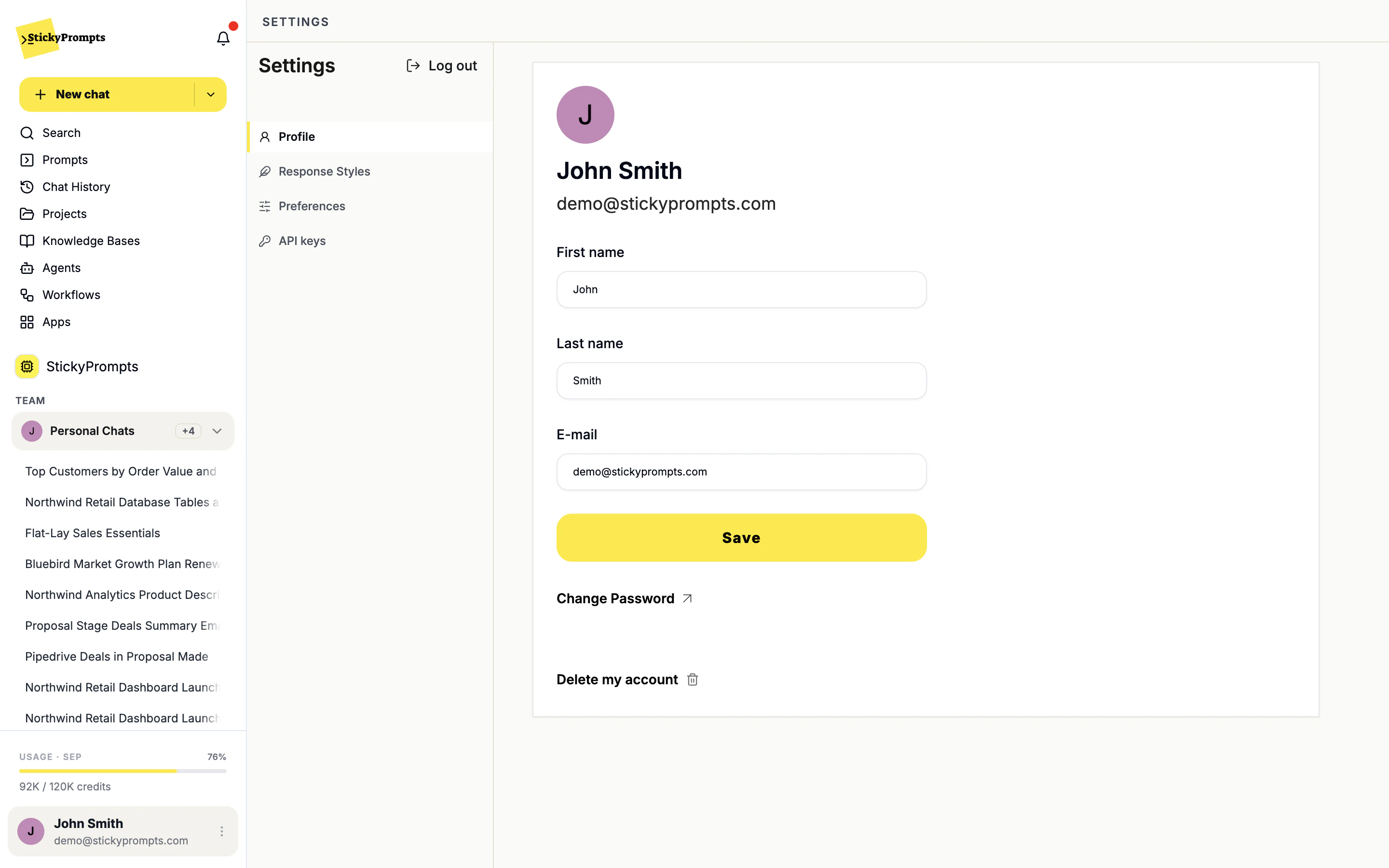Open the three-dot menu for John Smith

tap(221, 831)
